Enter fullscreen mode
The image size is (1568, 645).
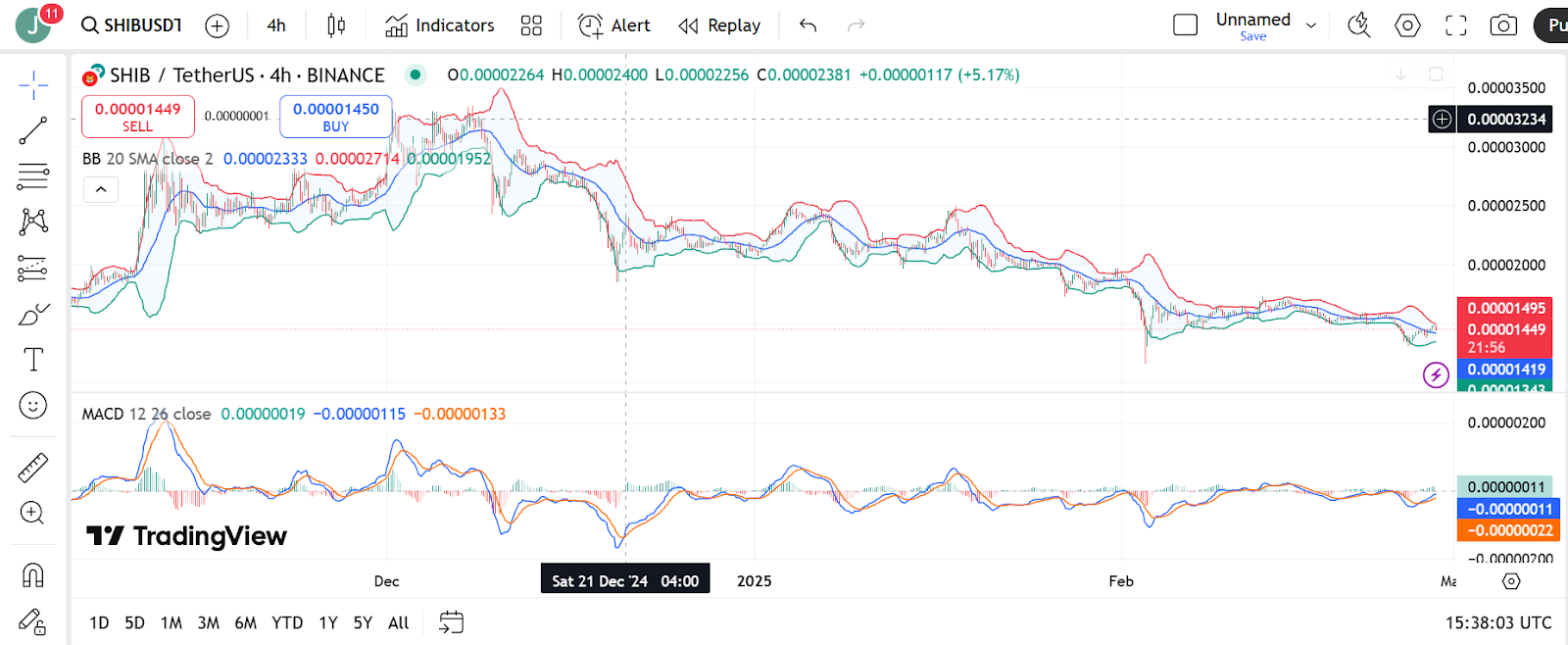tap(1456, 25)
